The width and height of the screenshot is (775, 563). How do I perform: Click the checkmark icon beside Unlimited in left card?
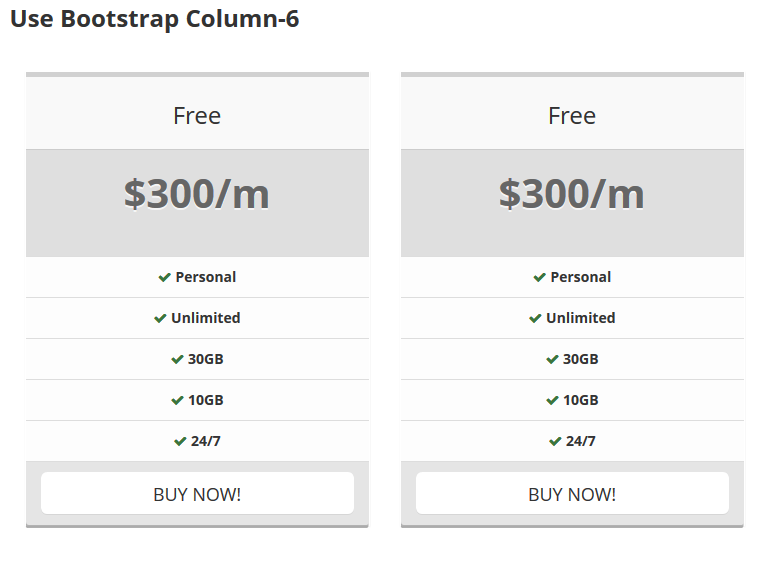pos(160,318)
